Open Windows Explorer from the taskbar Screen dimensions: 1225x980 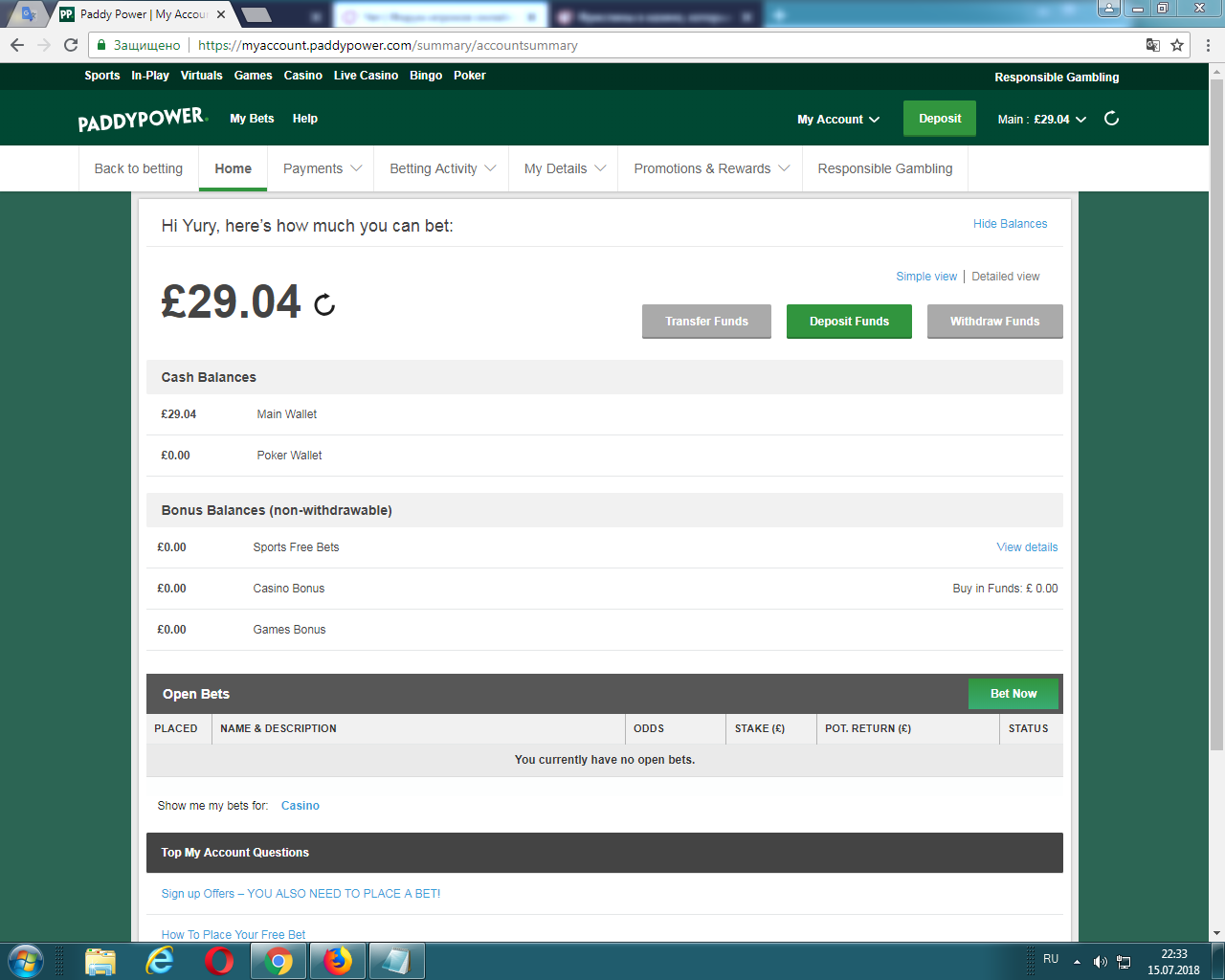pyautogui.click(x=100, y=961)
